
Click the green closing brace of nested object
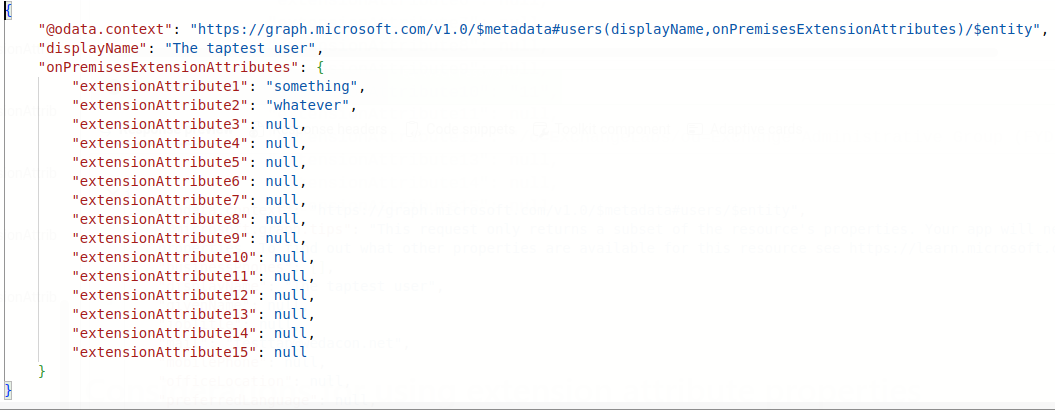(42, 371)
